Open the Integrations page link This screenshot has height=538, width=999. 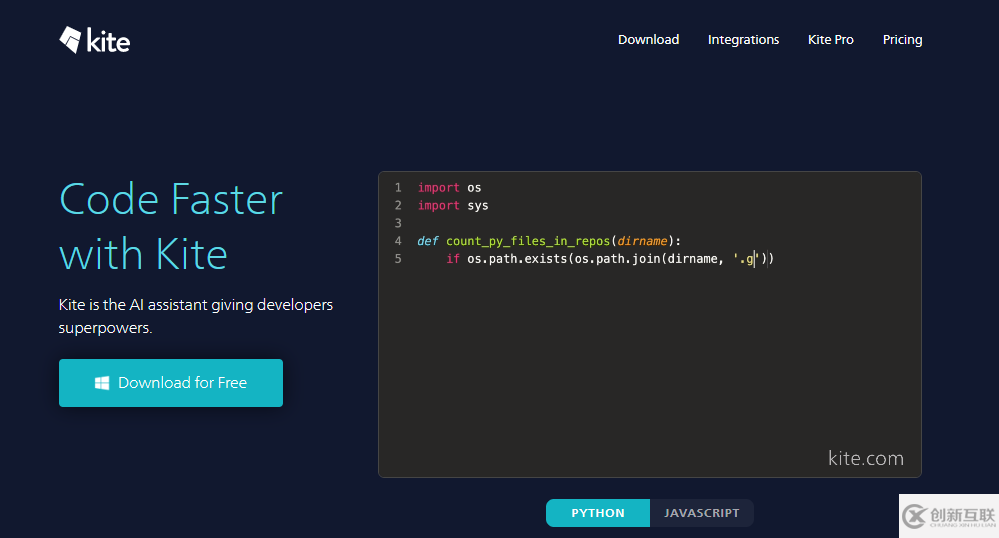pos(743,40)
